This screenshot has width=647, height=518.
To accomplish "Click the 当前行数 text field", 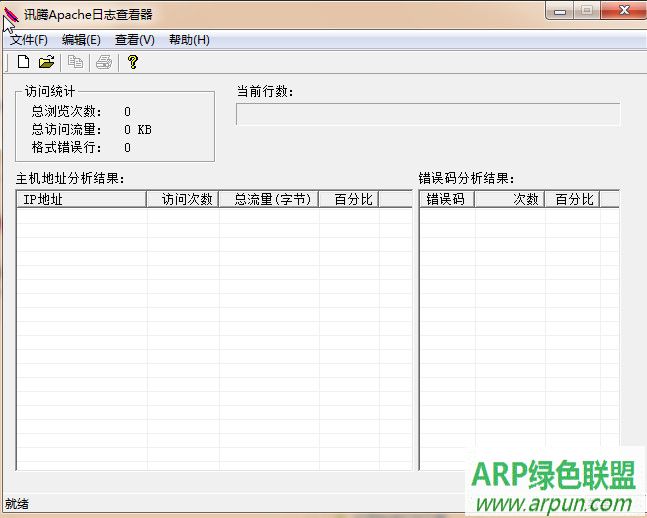I will click(428, 114).
